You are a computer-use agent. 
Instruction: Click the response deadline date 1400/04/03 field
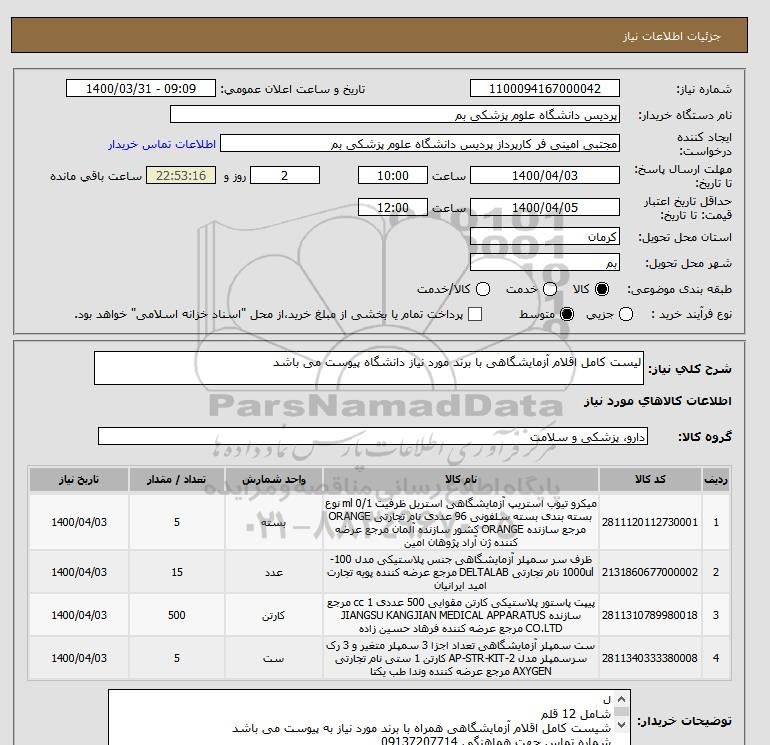(545, 175)
